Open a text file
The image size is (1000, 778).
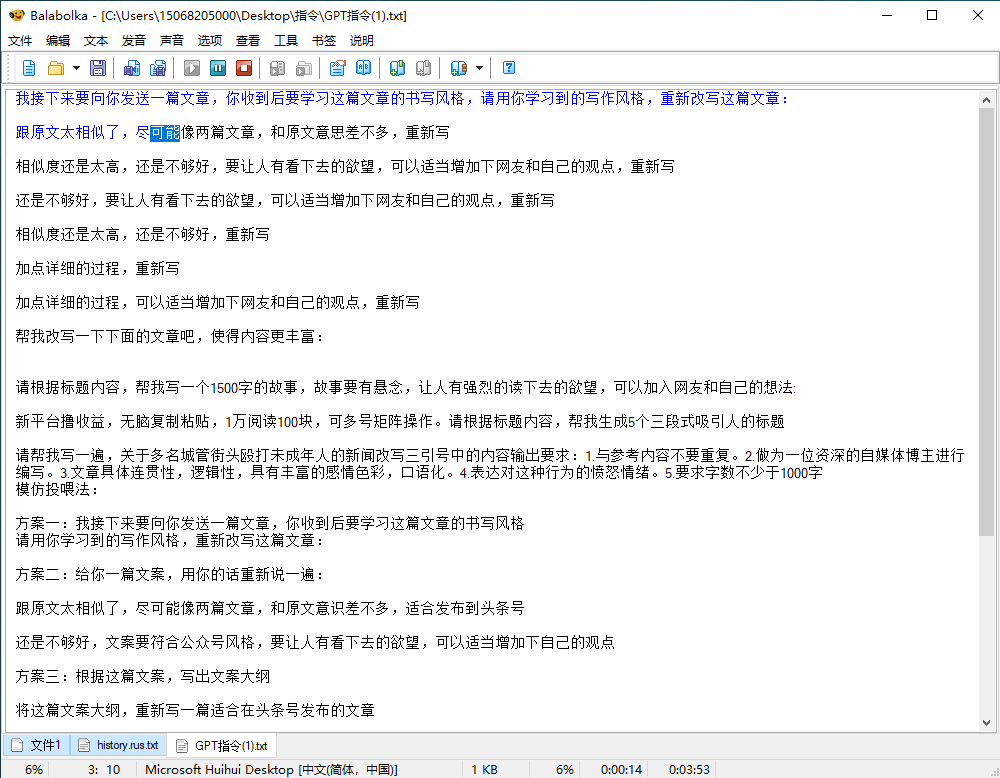57,68
